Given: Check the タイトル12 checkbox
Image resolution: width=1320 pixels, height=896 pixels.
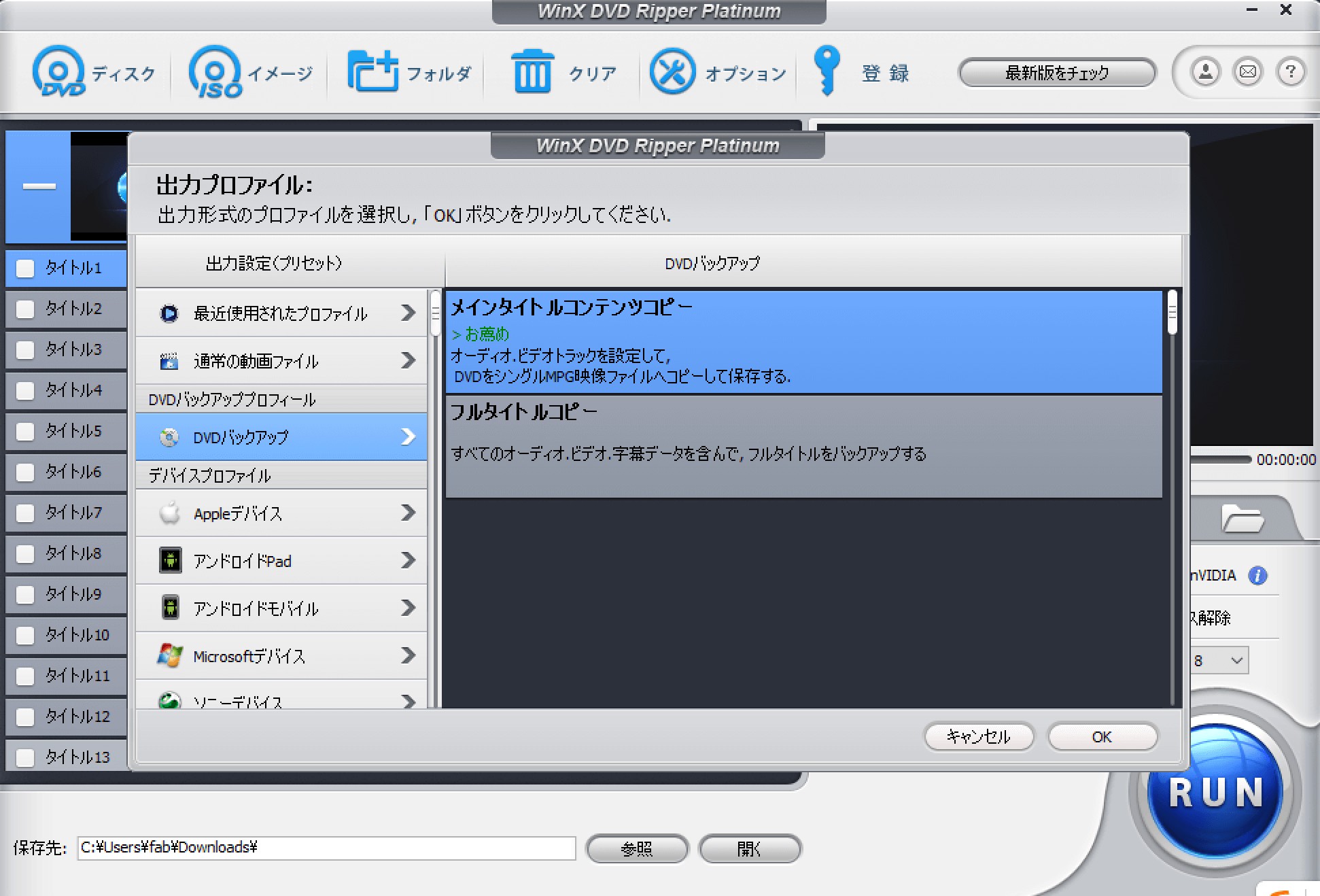Looking at the screenshot, I should click(25, 717).
